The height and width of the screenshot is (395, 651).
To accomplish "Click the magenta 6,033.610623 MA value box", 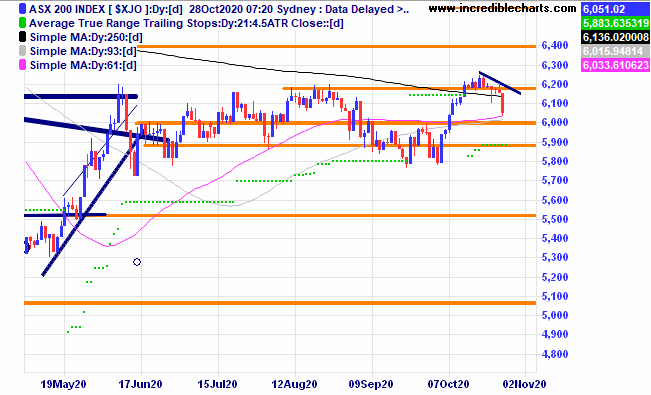I will click(615, 65).
